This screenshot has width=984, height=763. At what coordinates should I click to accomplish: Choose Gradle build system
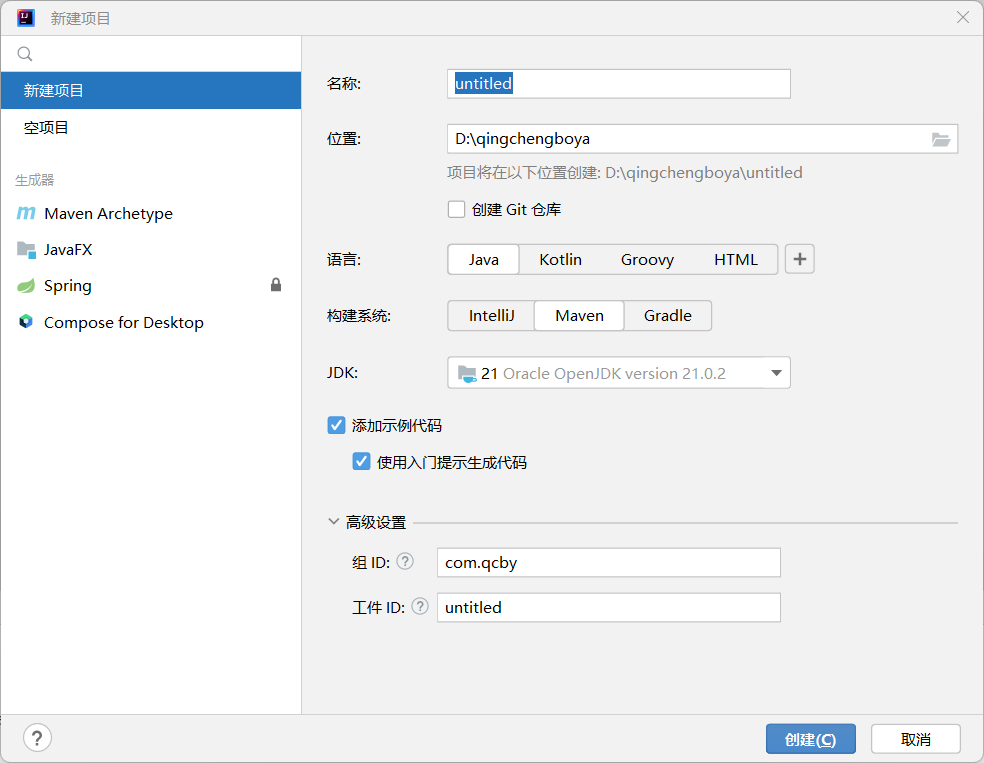(x=668, y=316)
